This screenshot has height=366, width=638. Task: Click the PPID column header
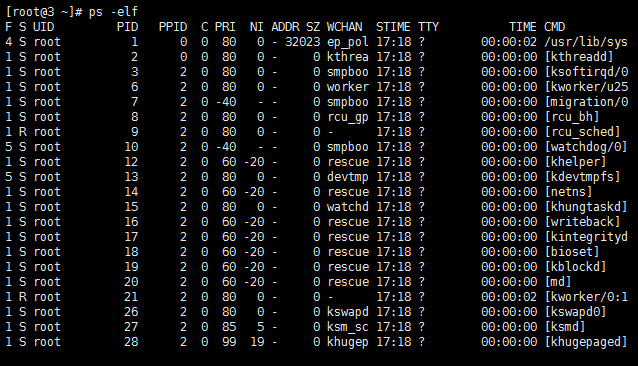[x=173, y=27]
